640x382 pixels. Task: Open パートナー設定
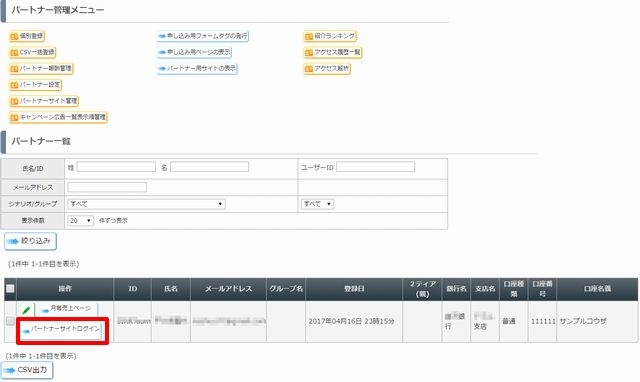(35, 85)
